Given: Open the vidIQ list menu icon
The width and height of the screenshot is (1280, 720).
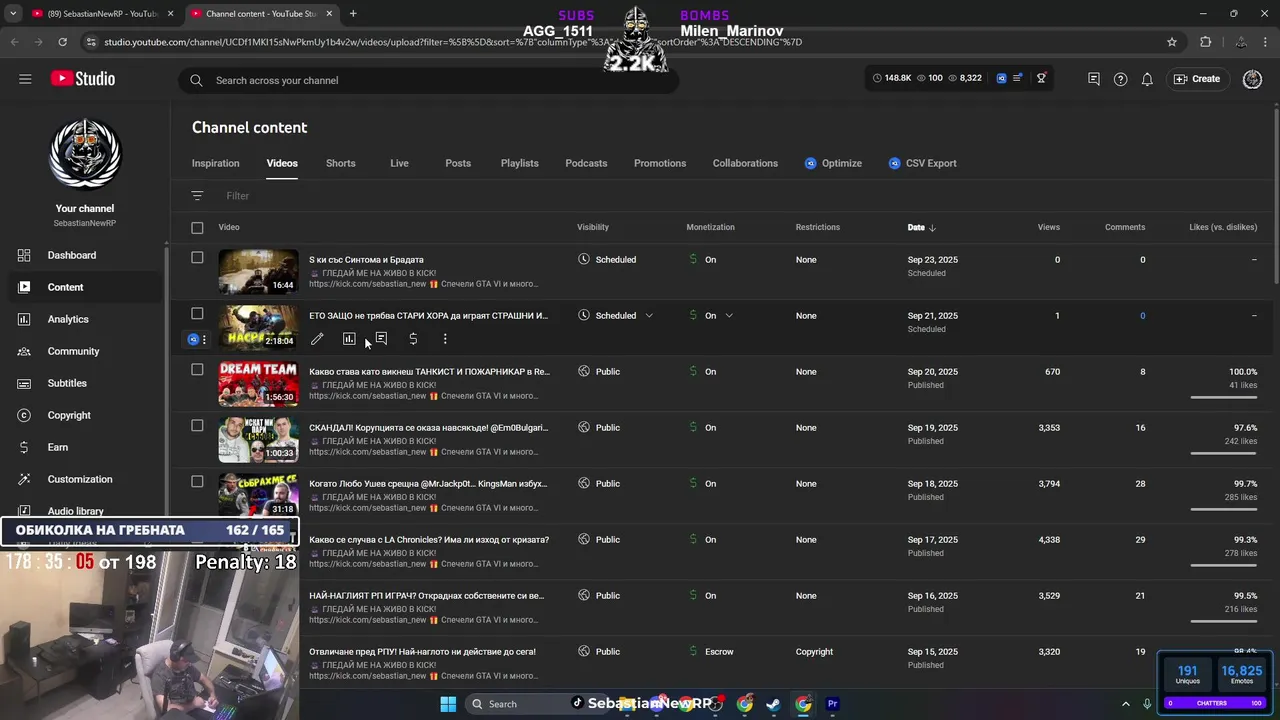Looking at the screenshot, I should [x=1018, y=78].
